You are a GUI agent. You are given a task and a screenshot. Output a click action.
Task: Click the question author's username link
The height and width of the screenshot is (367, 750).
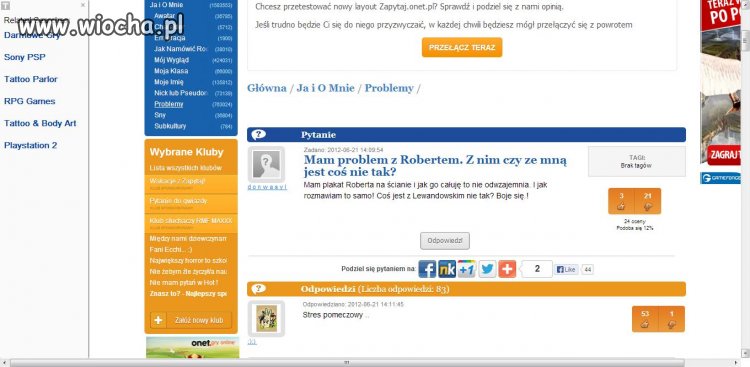coord(267,187)
